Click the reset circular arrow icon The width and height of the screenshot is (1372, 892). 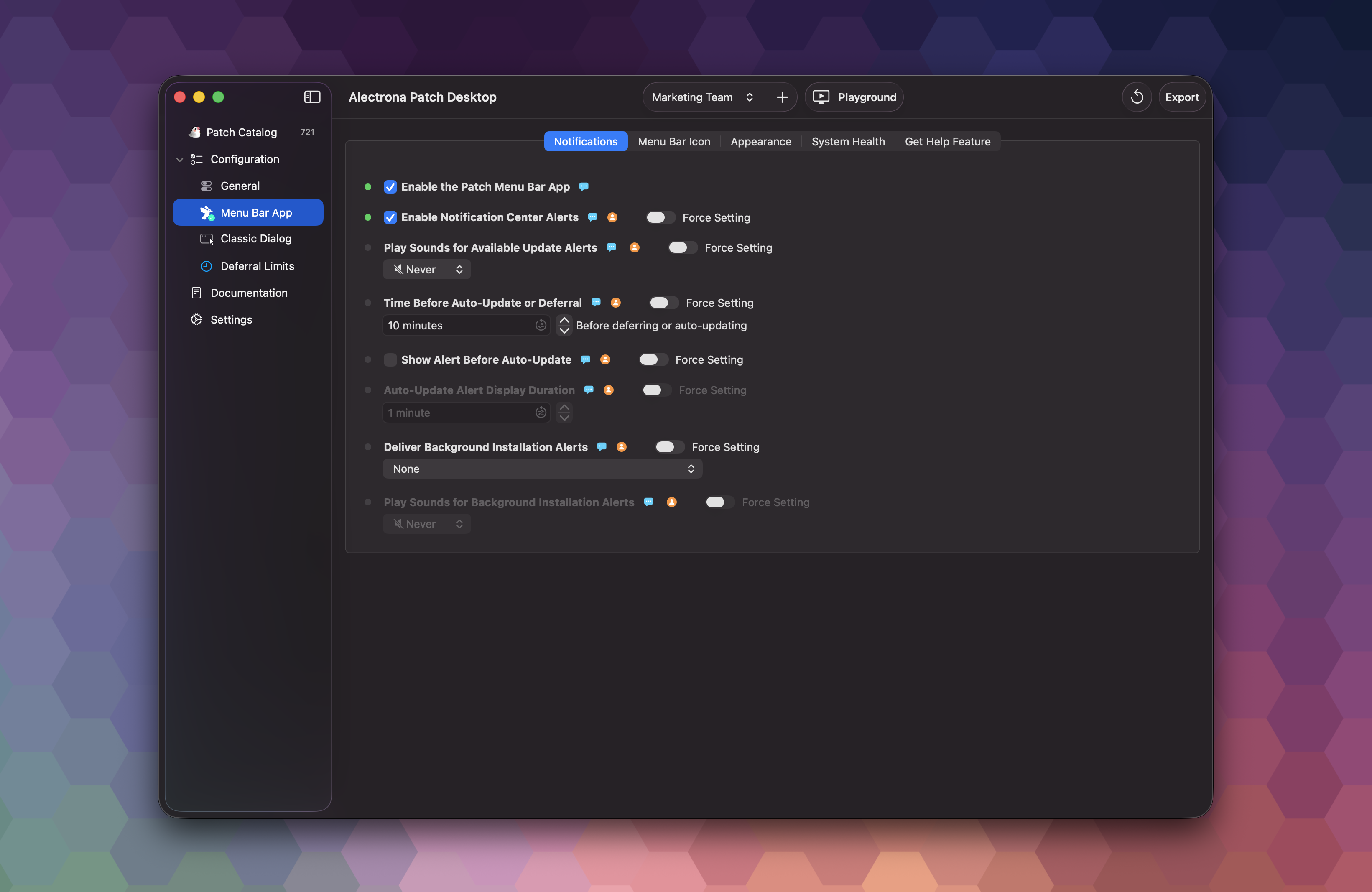coord(1136,97)
